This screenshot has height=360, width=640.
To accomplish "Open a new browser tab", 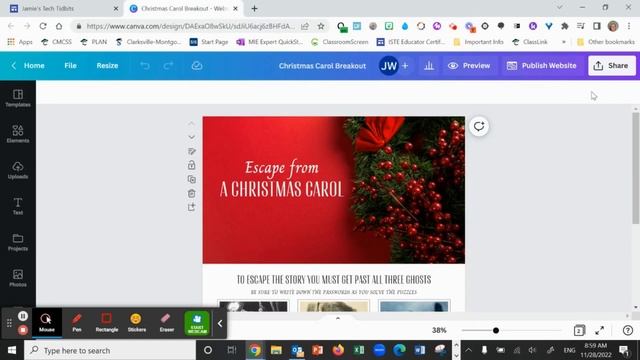I will (x=254, y=9).
